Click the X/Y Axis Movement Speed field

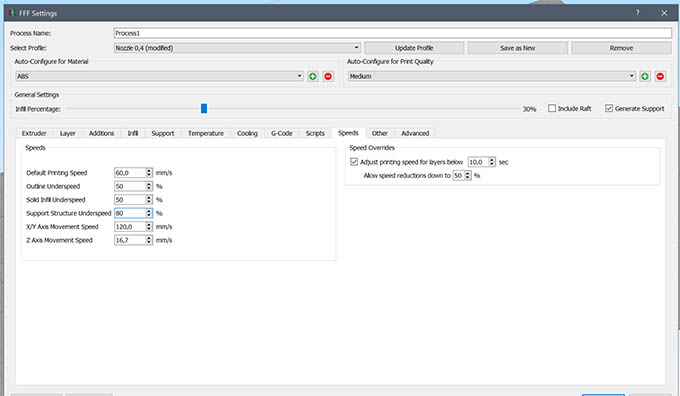click(130, 226)
